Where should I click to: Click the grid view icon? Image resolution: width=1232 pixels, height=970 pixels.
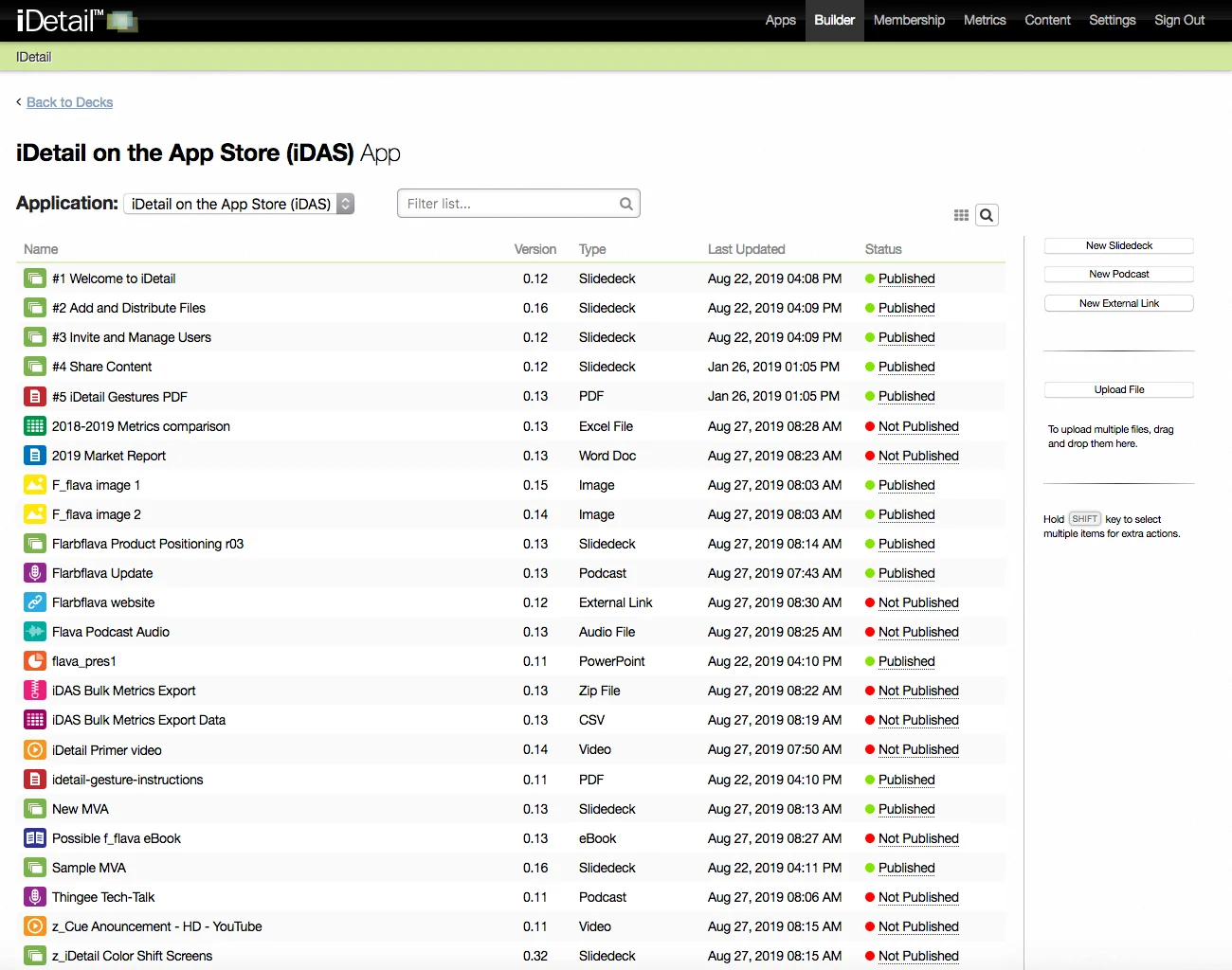[961, 215]
